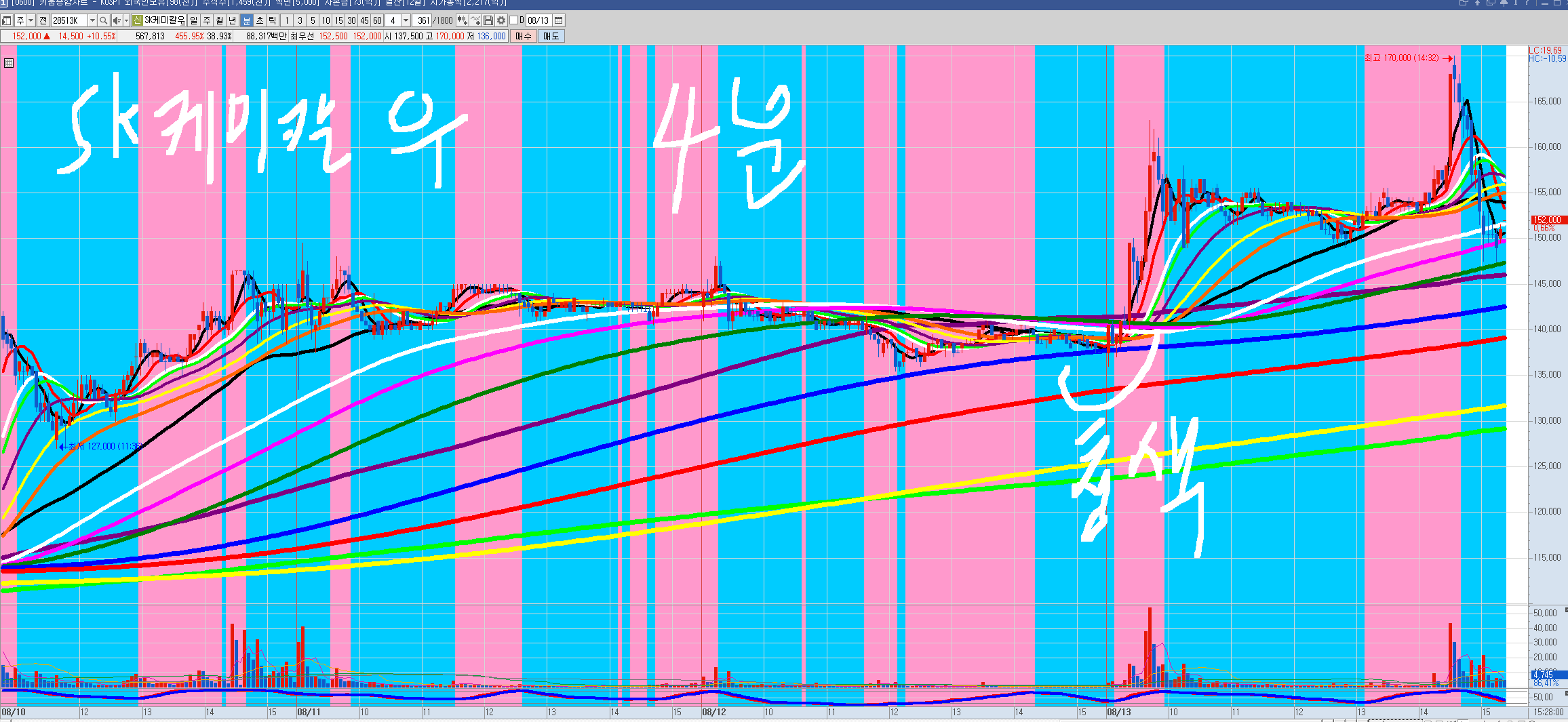Click the 08/11 date marker on time axis
1568x722 pixels.
(x=309, y=712)
